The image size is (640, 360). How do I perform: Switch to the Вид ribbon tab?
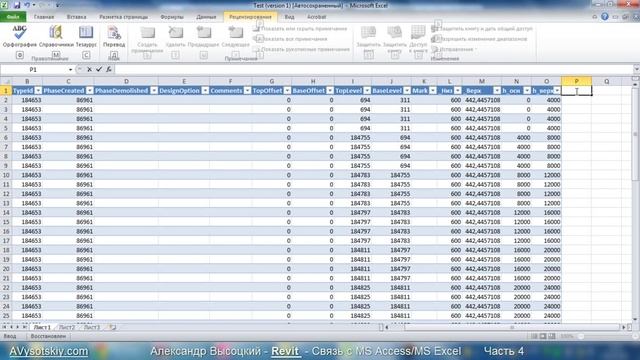289,17
